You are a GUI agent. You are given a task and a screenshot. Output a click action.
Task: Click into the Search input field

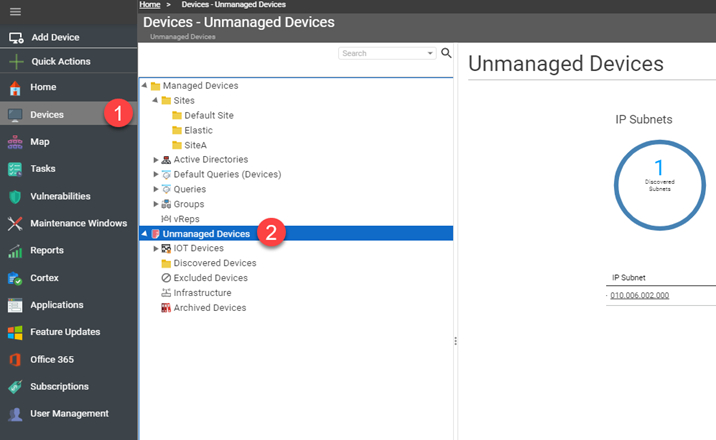coord(382,53)
